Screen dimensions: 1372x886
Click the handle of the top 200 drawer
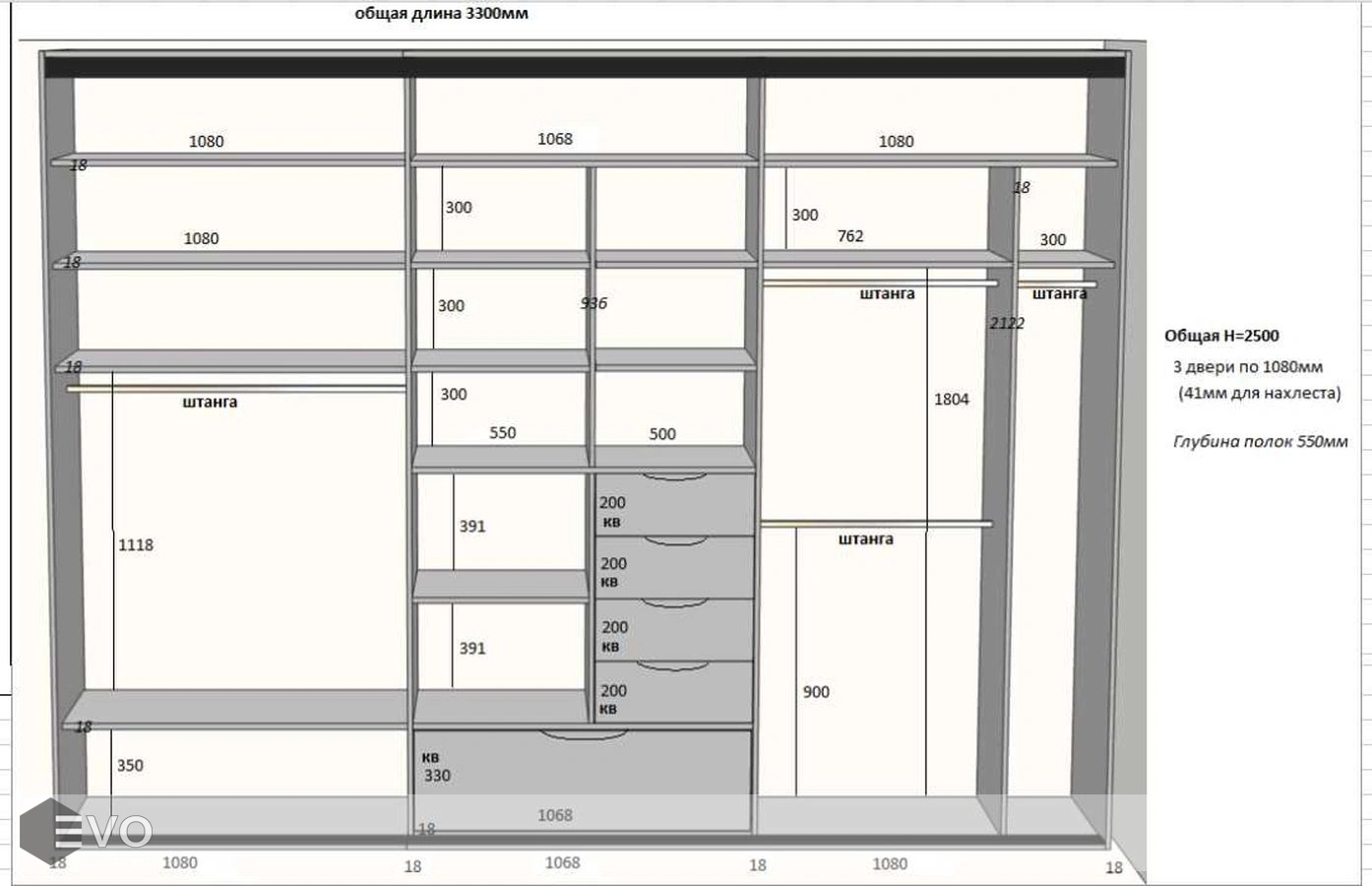coord(675,477)
